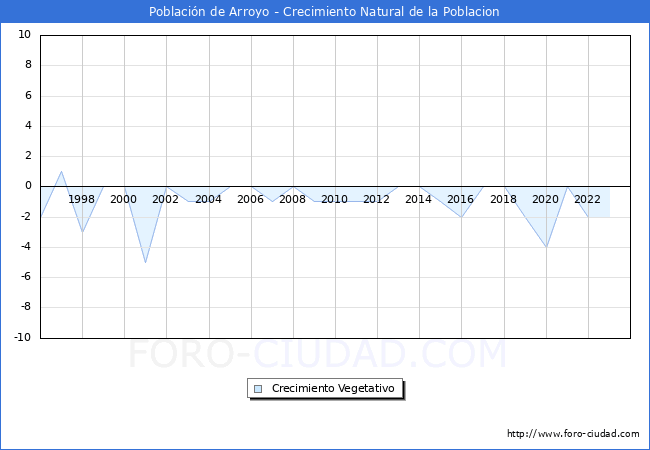Click the lowest dip at minus five

click(x=145, y=262)
